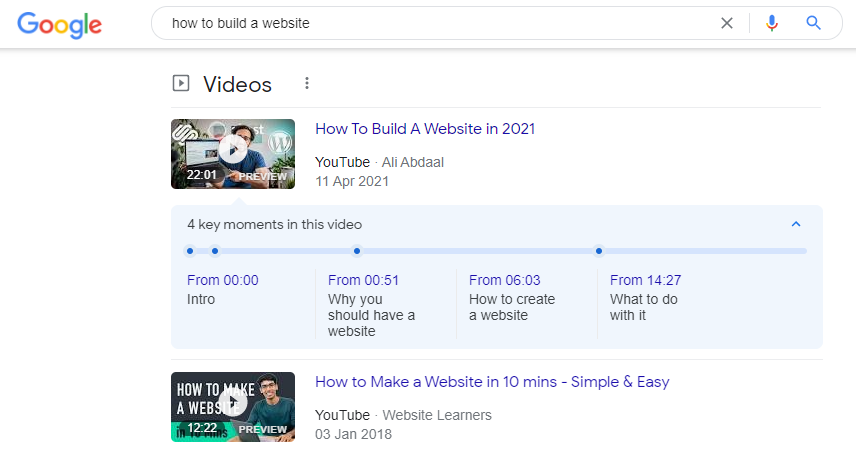Viewport: 856px width, 450px height.
Task: Click the Google logo
Action: point(60,25)
